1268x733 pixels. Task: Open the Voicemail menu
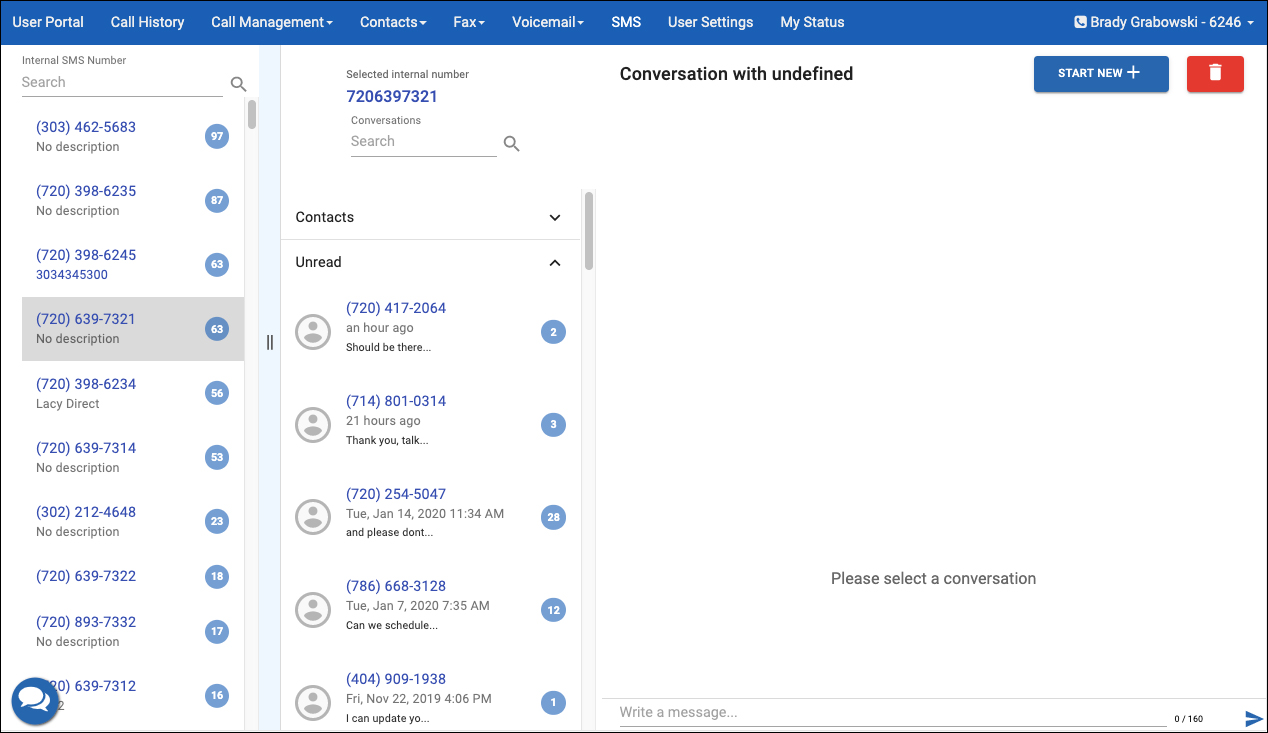coord(547,22)
